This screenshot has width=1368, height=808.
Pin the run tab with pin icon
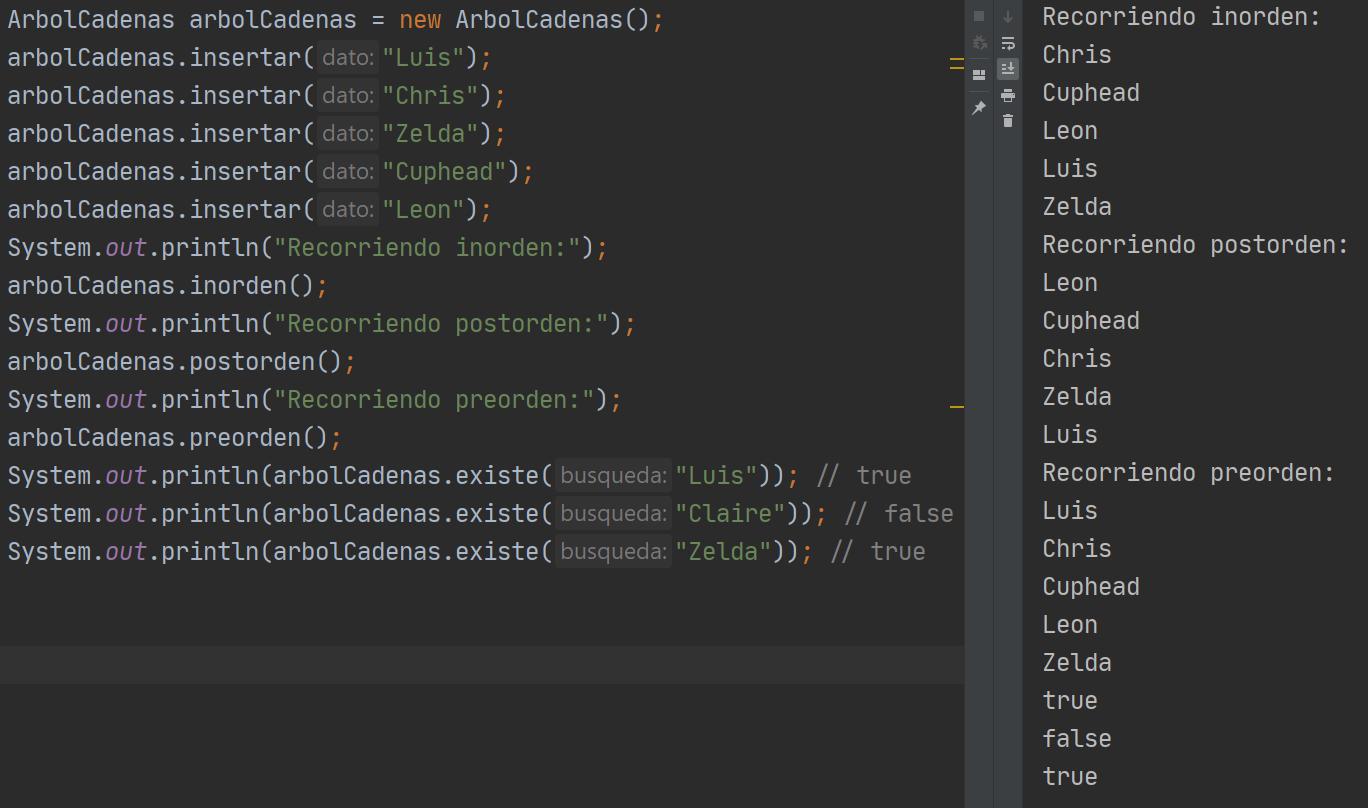[x=979, y=108]
